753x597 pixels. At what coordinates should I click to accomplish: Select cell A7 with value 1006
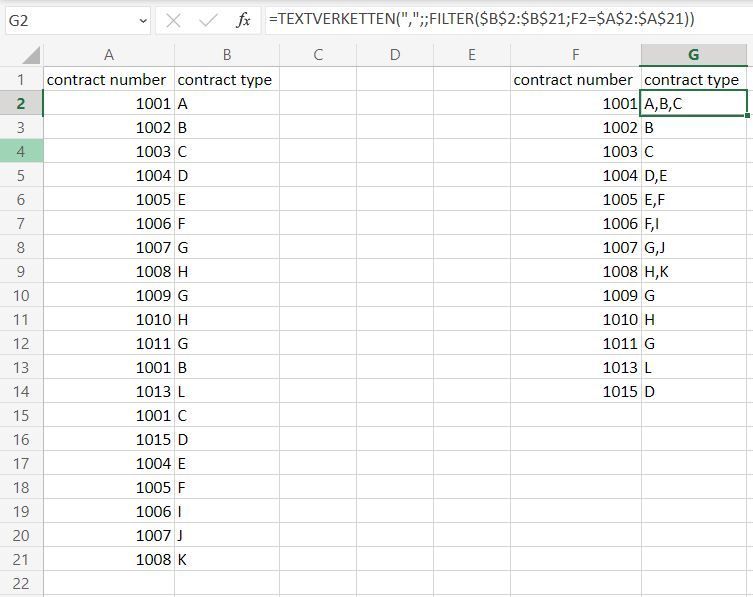pos(109,223)
